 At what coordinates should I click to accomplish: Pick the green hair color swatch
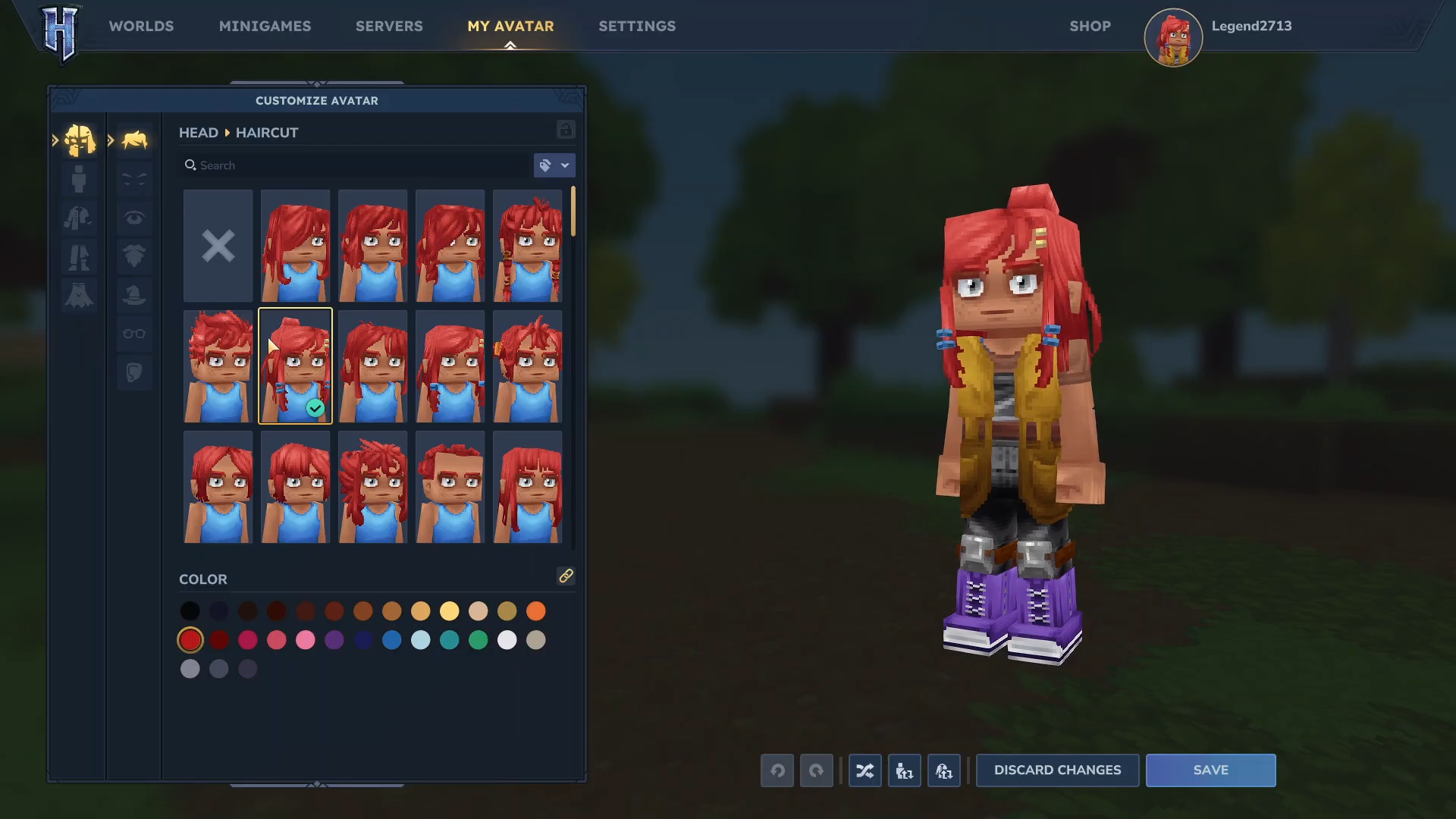point(478,640)
